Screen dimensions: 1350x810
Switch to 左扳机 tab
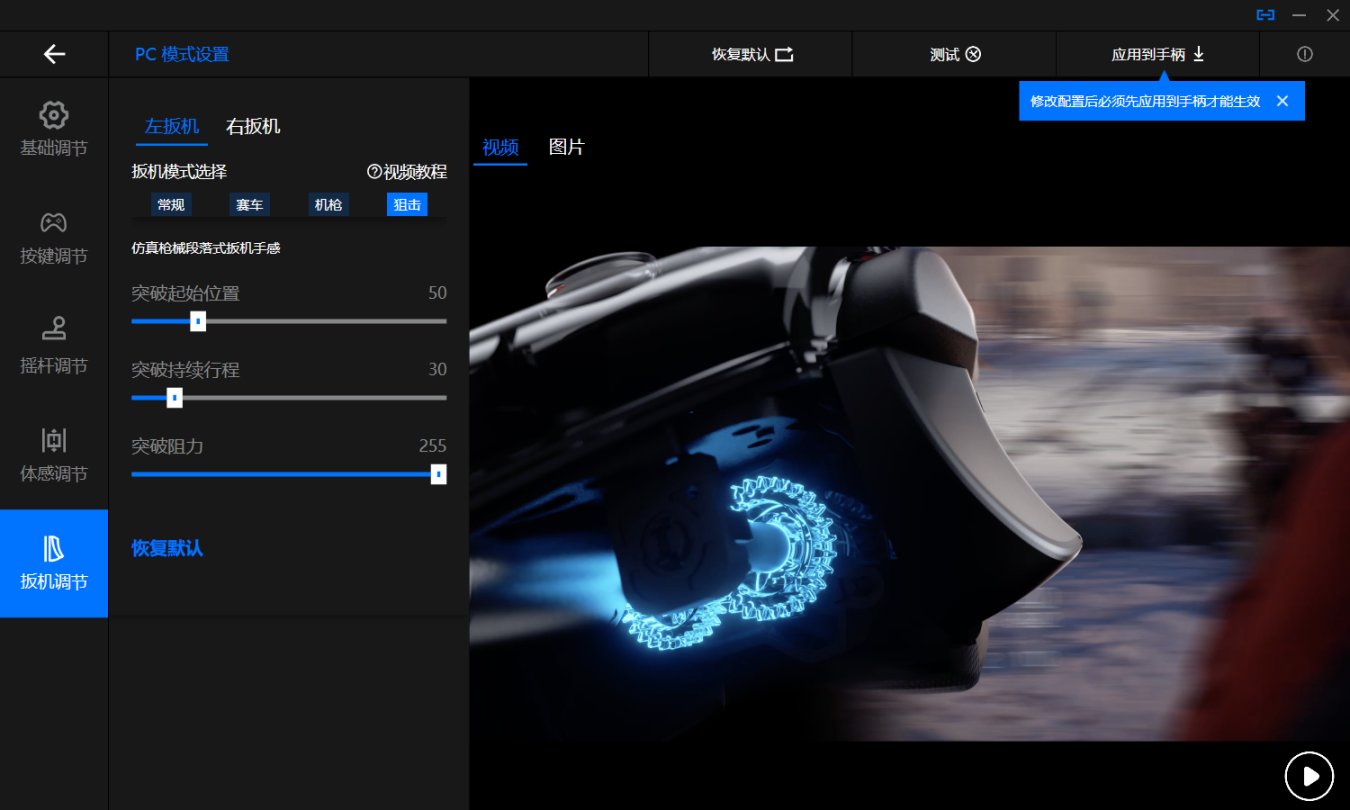click(172, 126)
